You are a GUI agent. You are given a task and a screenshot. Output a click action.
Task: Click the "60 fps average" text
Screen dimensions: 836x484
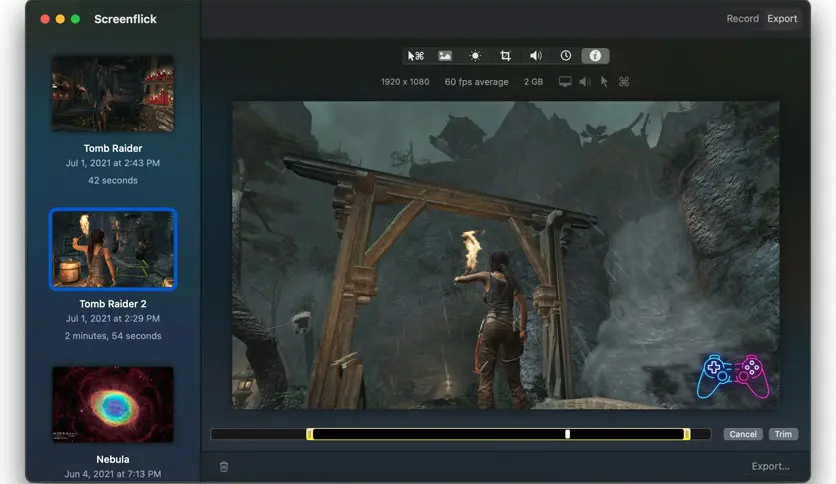[476, 82]
